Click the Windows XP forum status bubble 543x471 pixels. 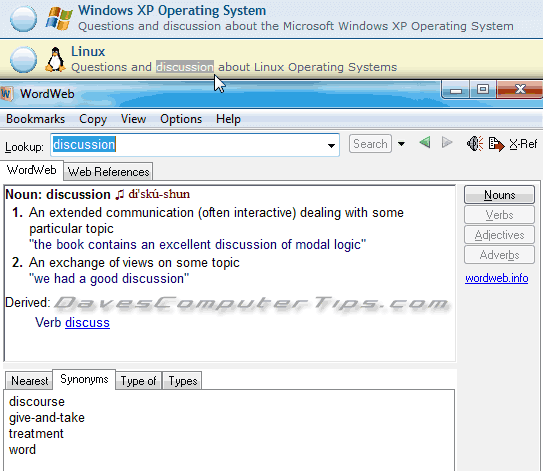click(23, 19)
